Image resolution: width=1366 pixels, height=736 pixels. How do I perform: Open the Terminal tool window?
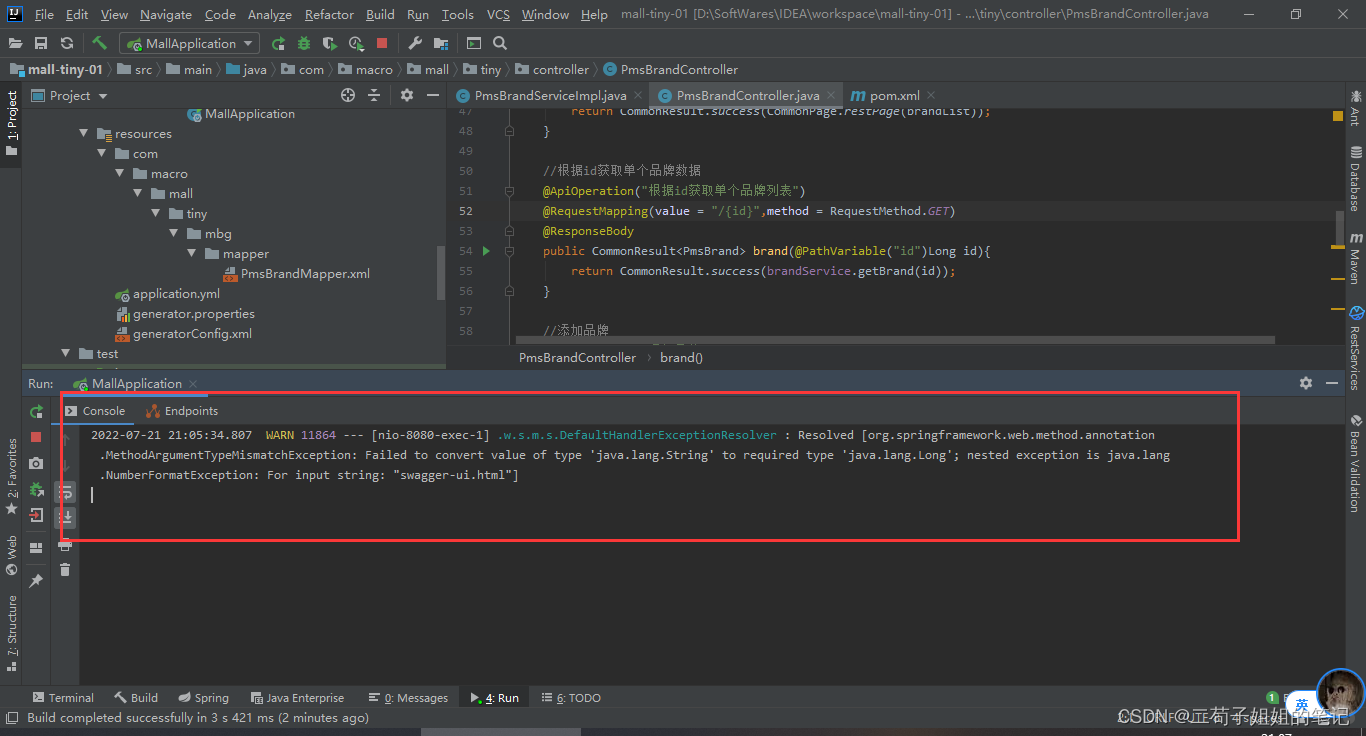click(62, 697)
